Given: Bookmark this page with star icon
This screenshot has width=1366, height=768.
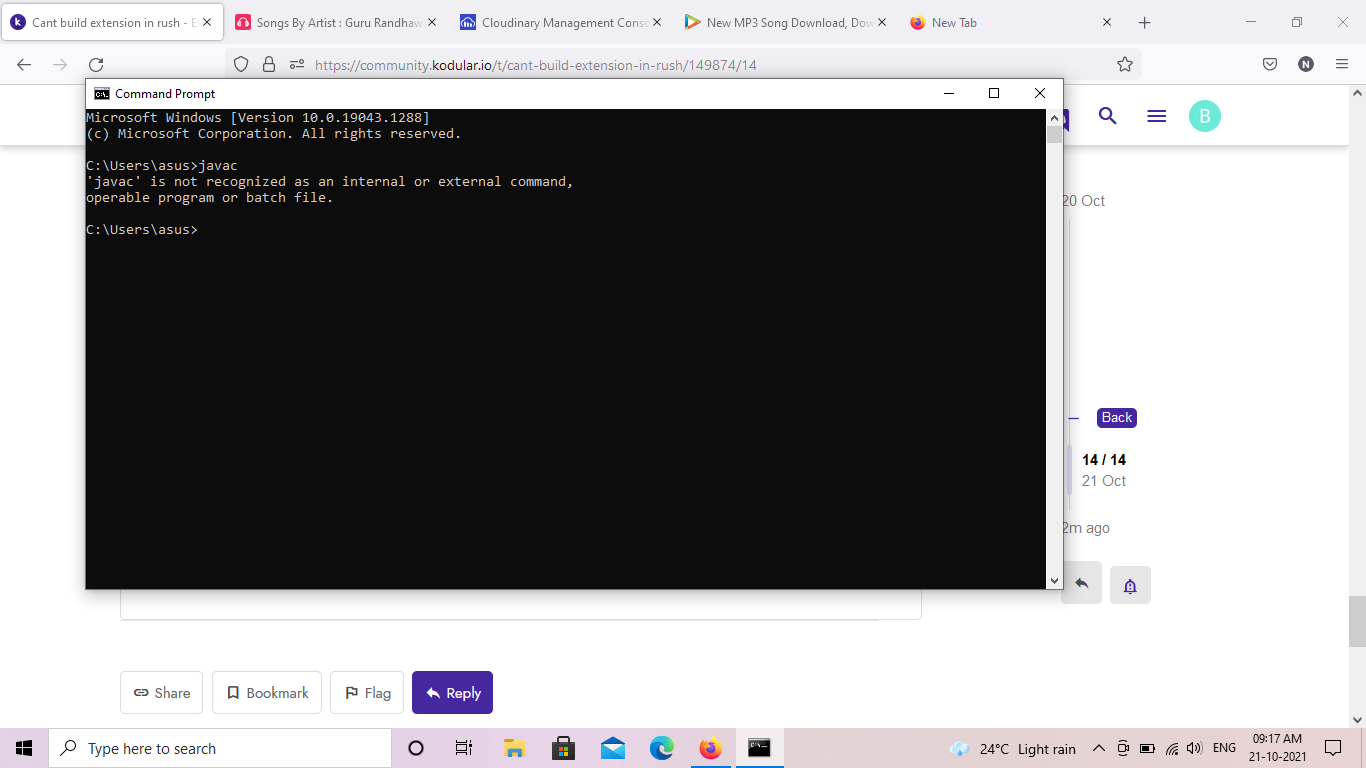Looking at the screenshot, I should (1124, 64).
